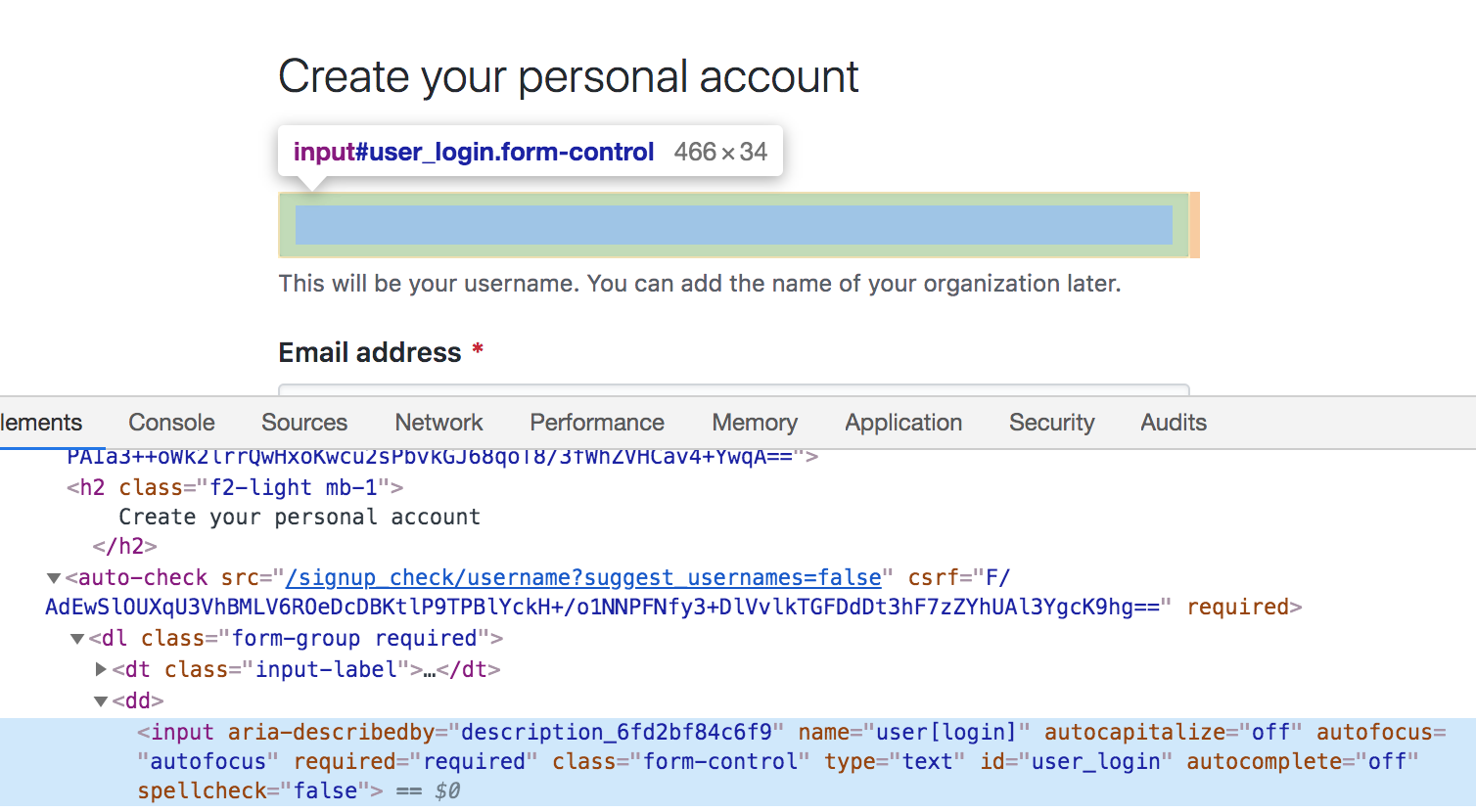
Task: Collapse the dl form-group node
Action: click(77, 639)
